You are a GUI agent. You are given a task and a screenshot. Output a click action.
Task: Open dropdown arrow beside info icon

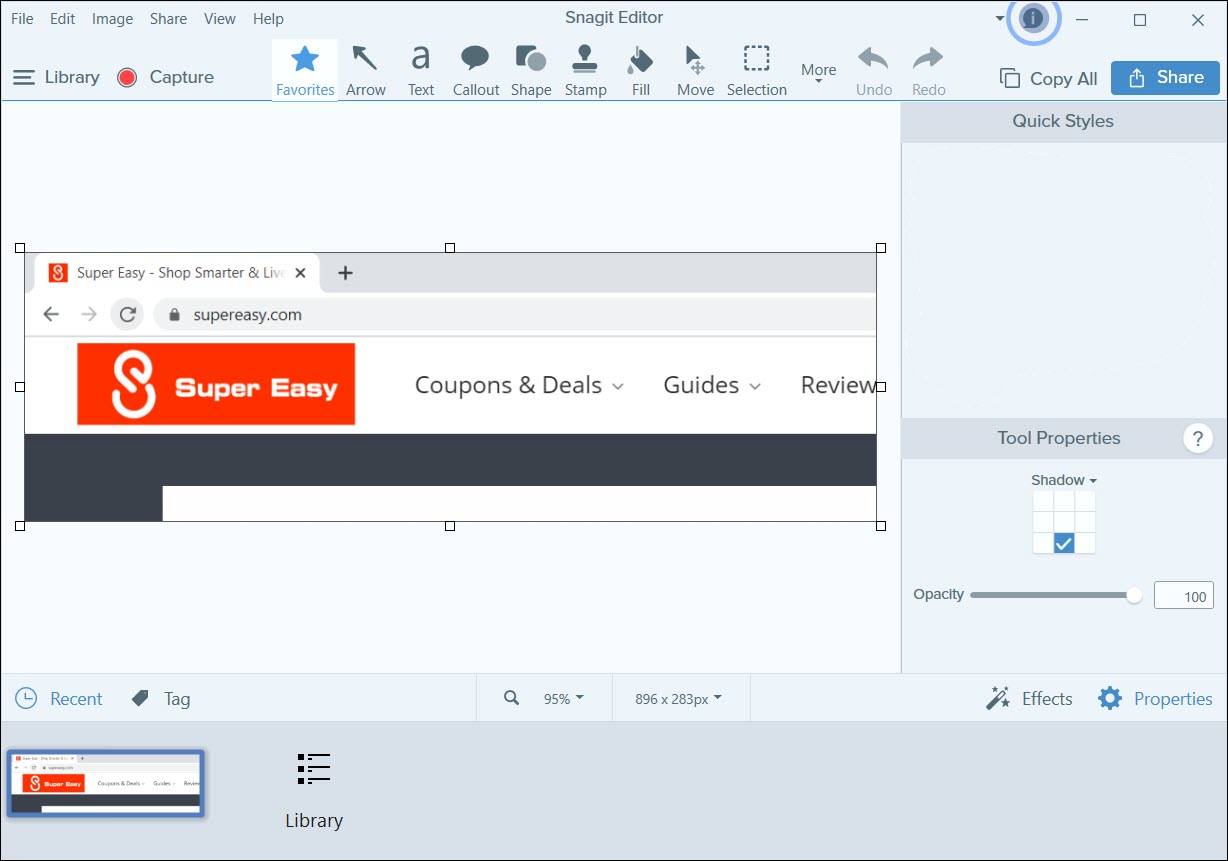[x=1000, y=18]
